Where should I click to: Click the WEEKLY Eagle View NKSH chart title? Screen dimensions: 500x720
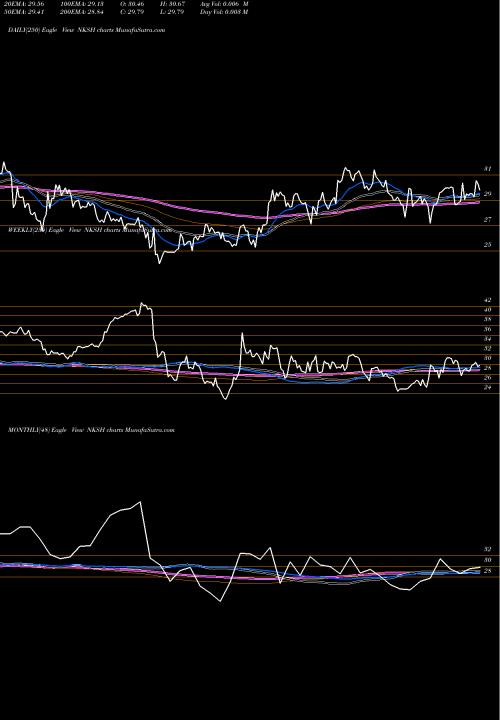[90, 230]
